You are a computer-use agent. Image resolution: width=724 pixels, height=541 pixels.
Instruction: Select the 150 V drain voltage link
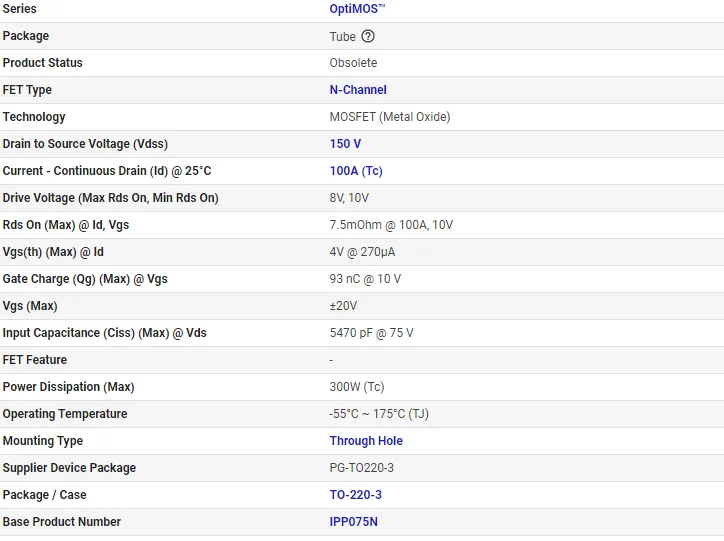[345, 144]
